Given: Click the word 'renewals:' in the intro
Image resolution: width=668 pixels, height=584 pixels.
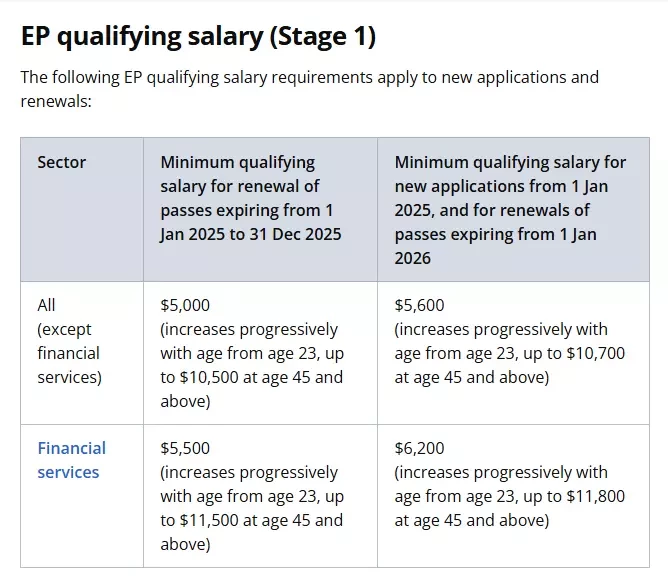Looking at the screenshot, I should 56,101.
